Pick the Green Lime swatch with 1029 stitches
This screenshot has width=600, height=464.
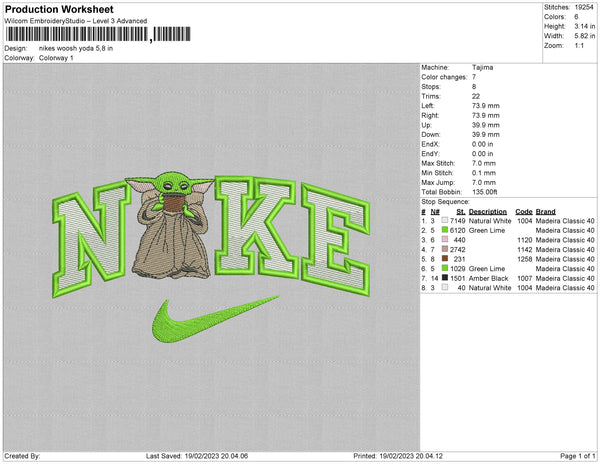(x=445, y=268)
